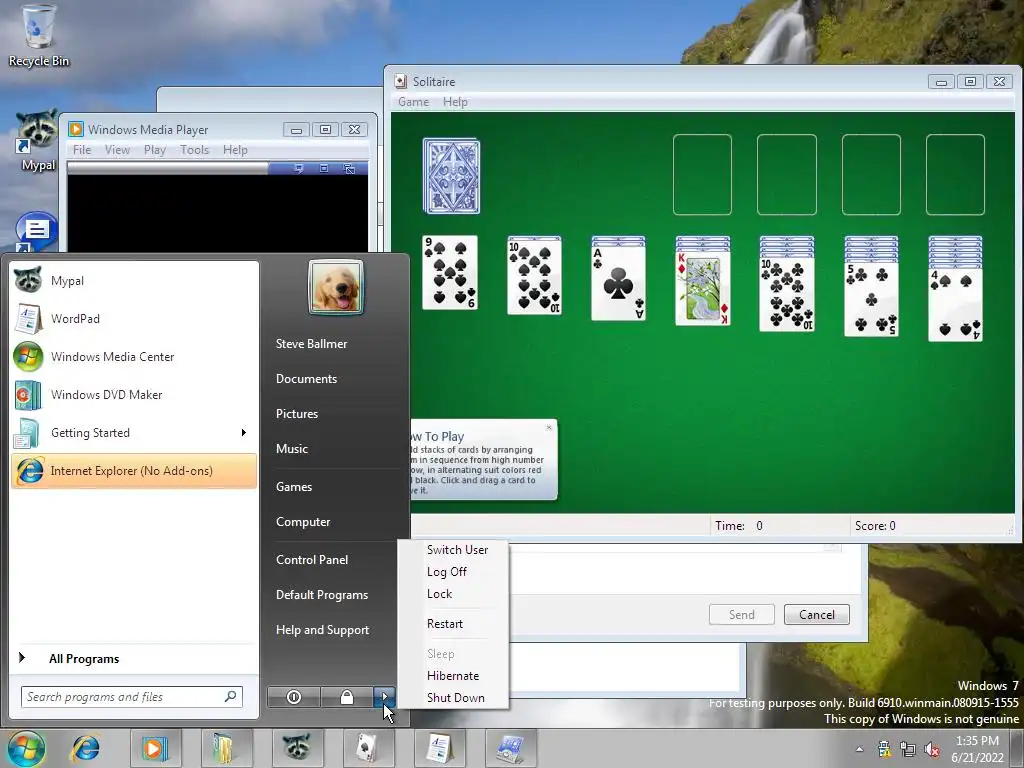Open File menu in Windows Media Player
Screen dimensions: 1024x768
[82, 150]
